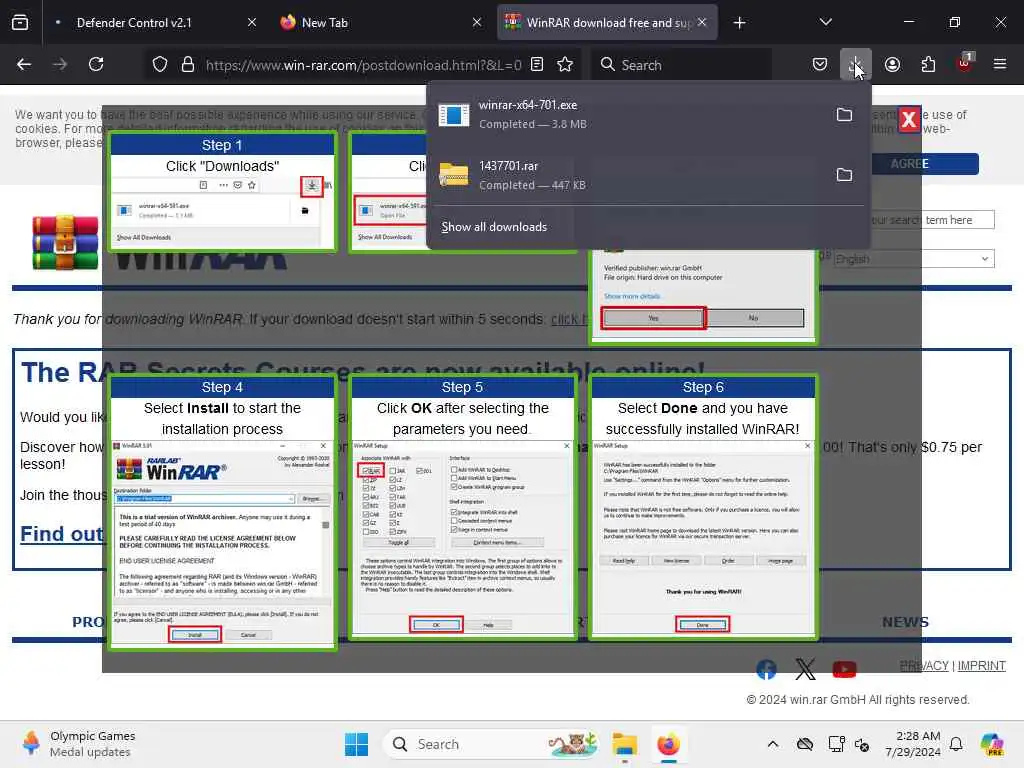Click the site security padlock icon

click(188, 65)
